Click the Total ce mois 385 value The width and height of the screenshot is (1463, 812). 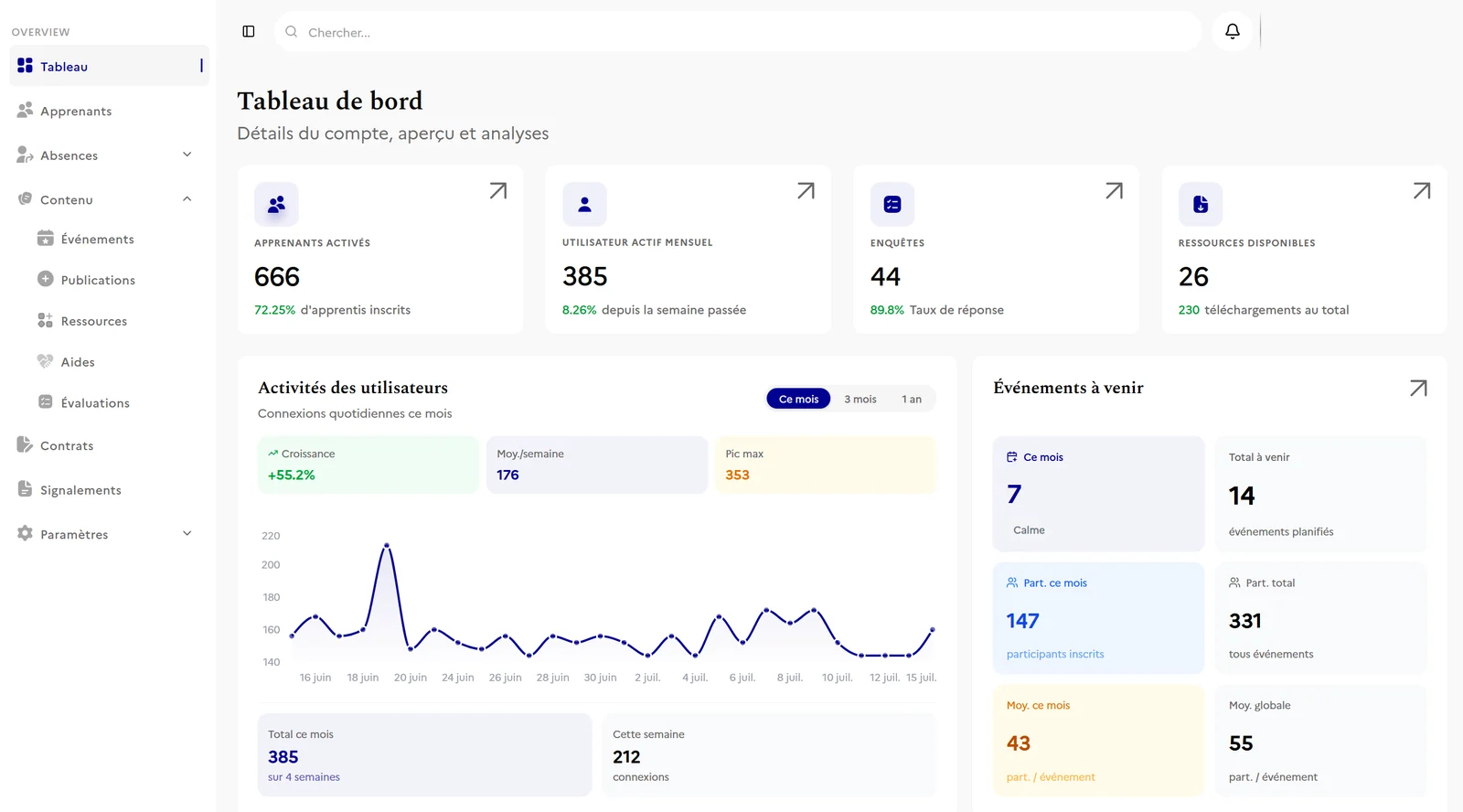(283, 757)
